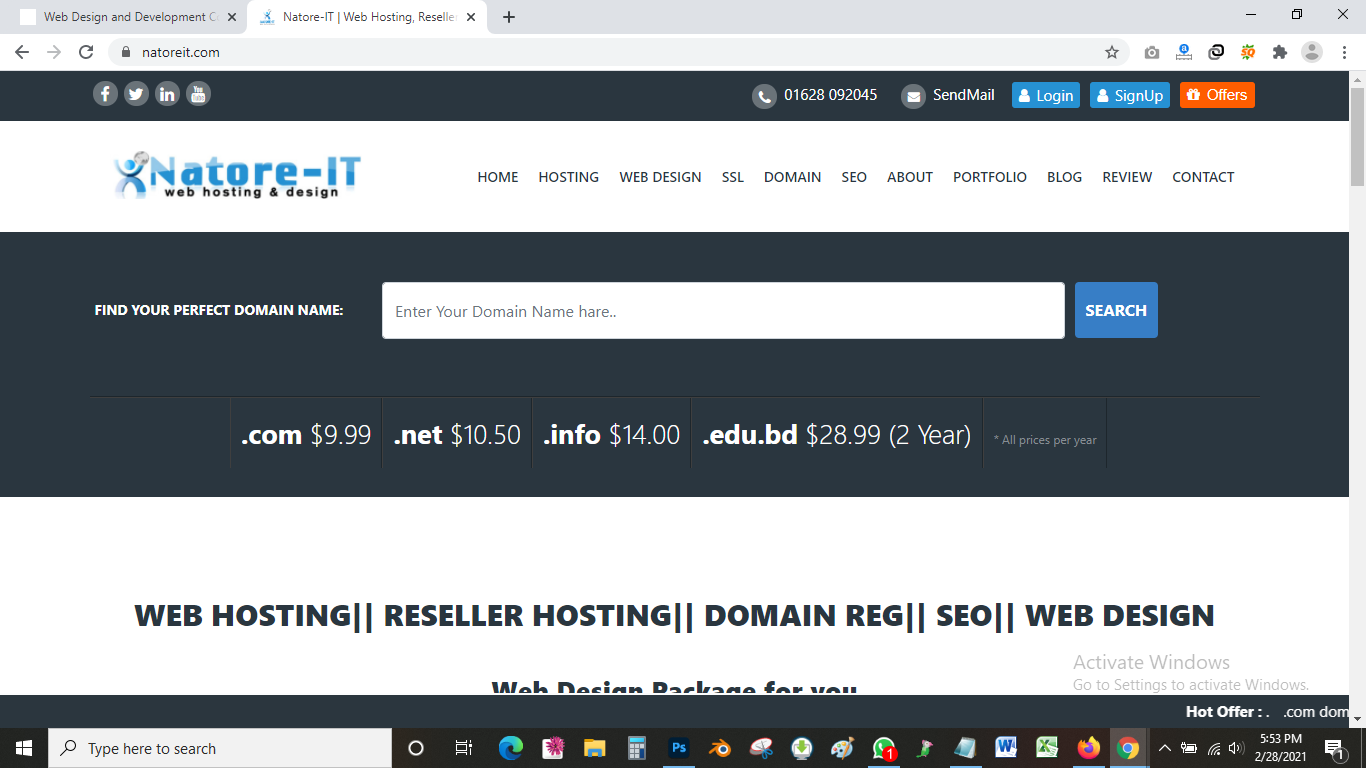
Task: Open the PORTFOLIO menu item
Action: pos(990,177)
